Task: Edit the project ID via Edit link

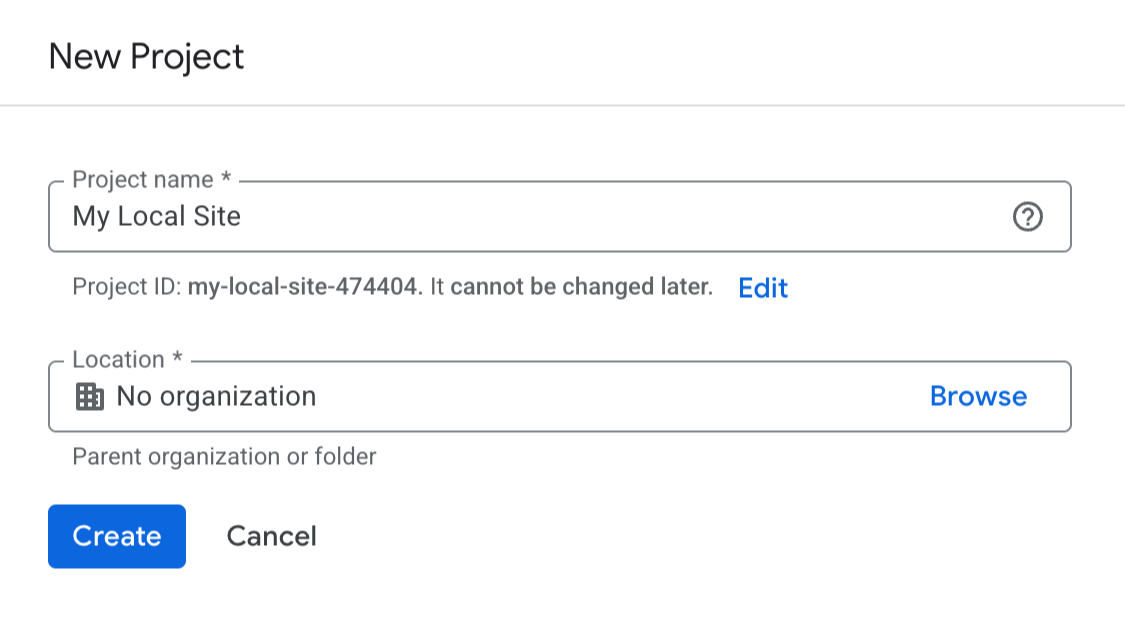Action: coord(763,288)
